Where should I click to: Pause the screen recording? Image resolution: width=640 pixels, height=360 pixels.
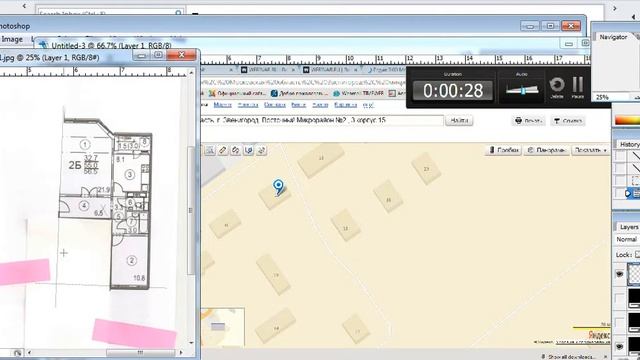pos(578,87)
